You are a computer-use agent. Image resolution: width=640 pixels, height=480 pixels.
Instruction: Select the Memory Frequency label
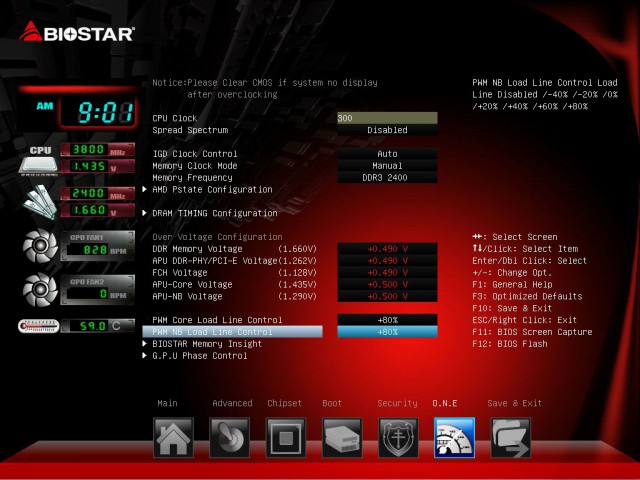coord(192,178)
